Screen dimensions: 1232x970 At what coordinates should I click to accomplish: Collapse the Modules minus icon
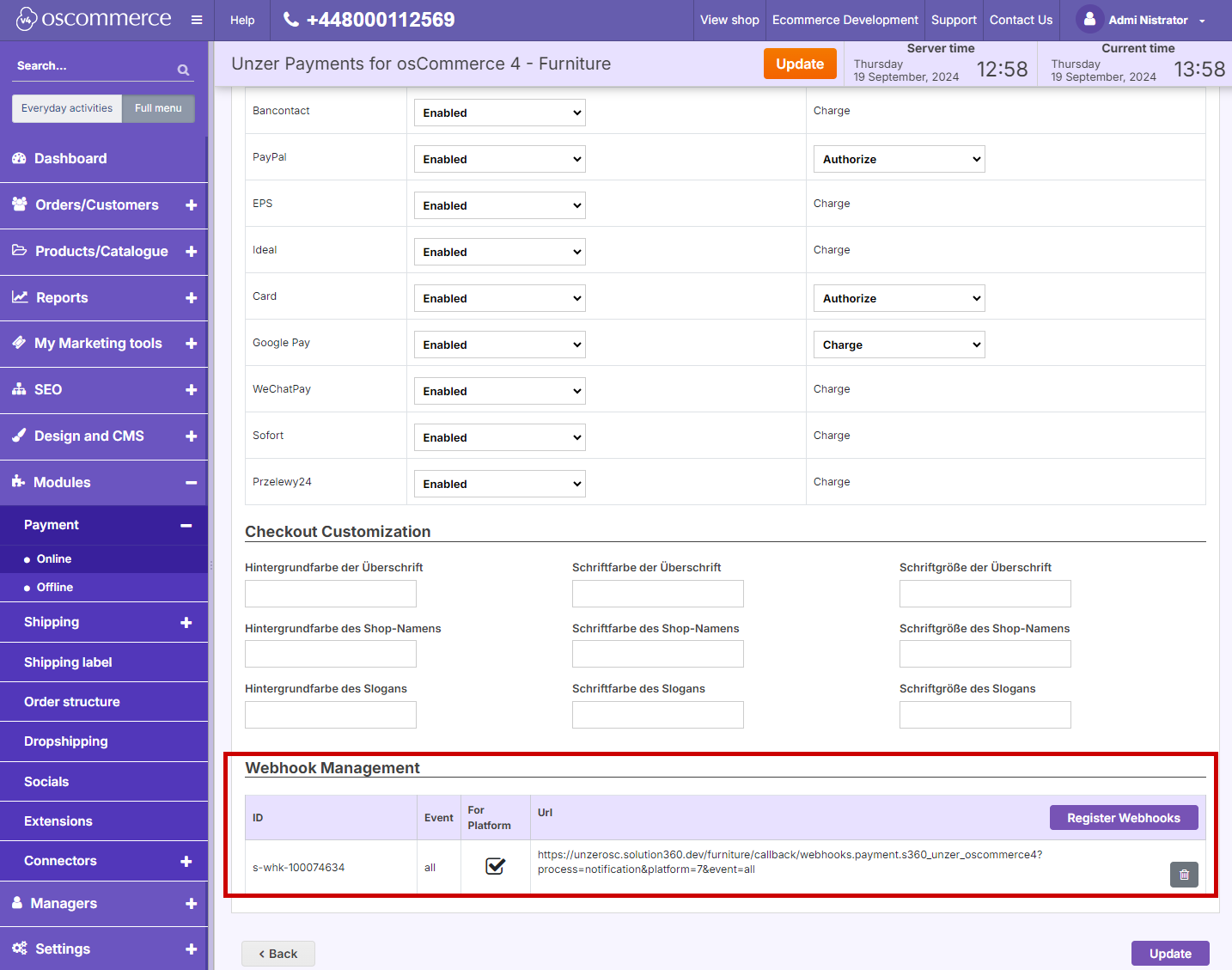(x=192, y=483)
